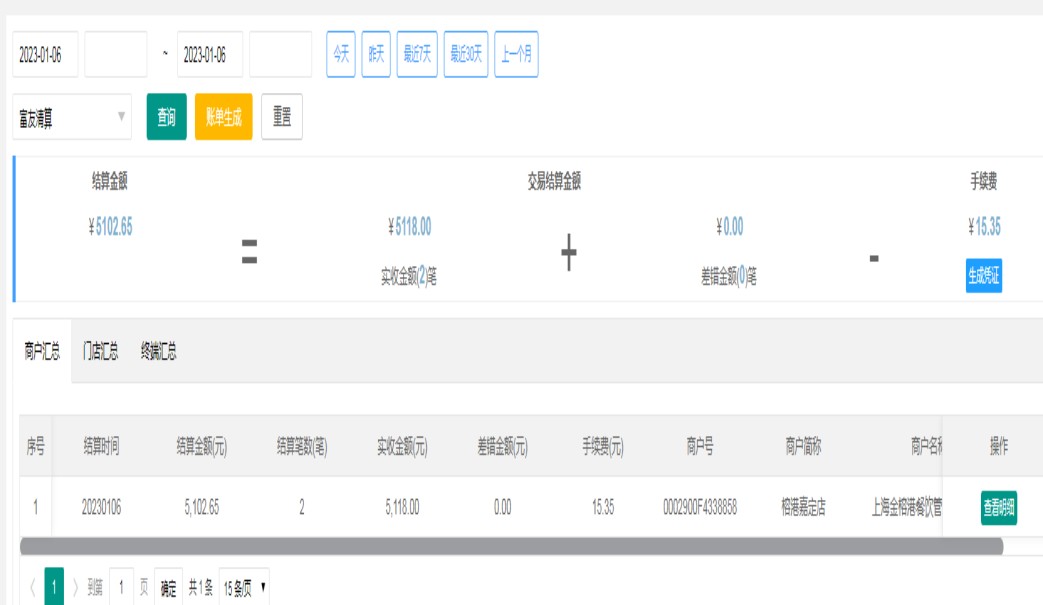This screenshot has width=1043, height=605.
Task: Open 查看明细 for the first row
Action: pos(998,507)
